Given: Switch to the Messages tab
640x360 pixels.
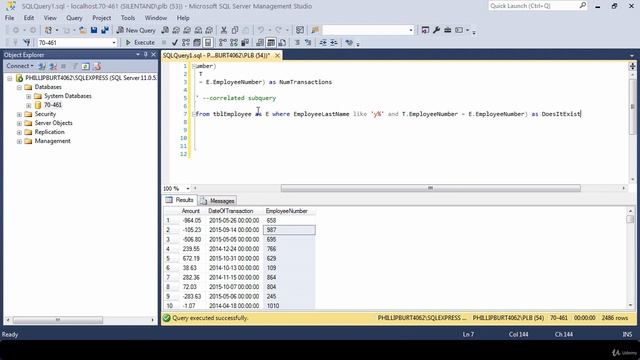Looking at the screenshot, I should [218, 201].
